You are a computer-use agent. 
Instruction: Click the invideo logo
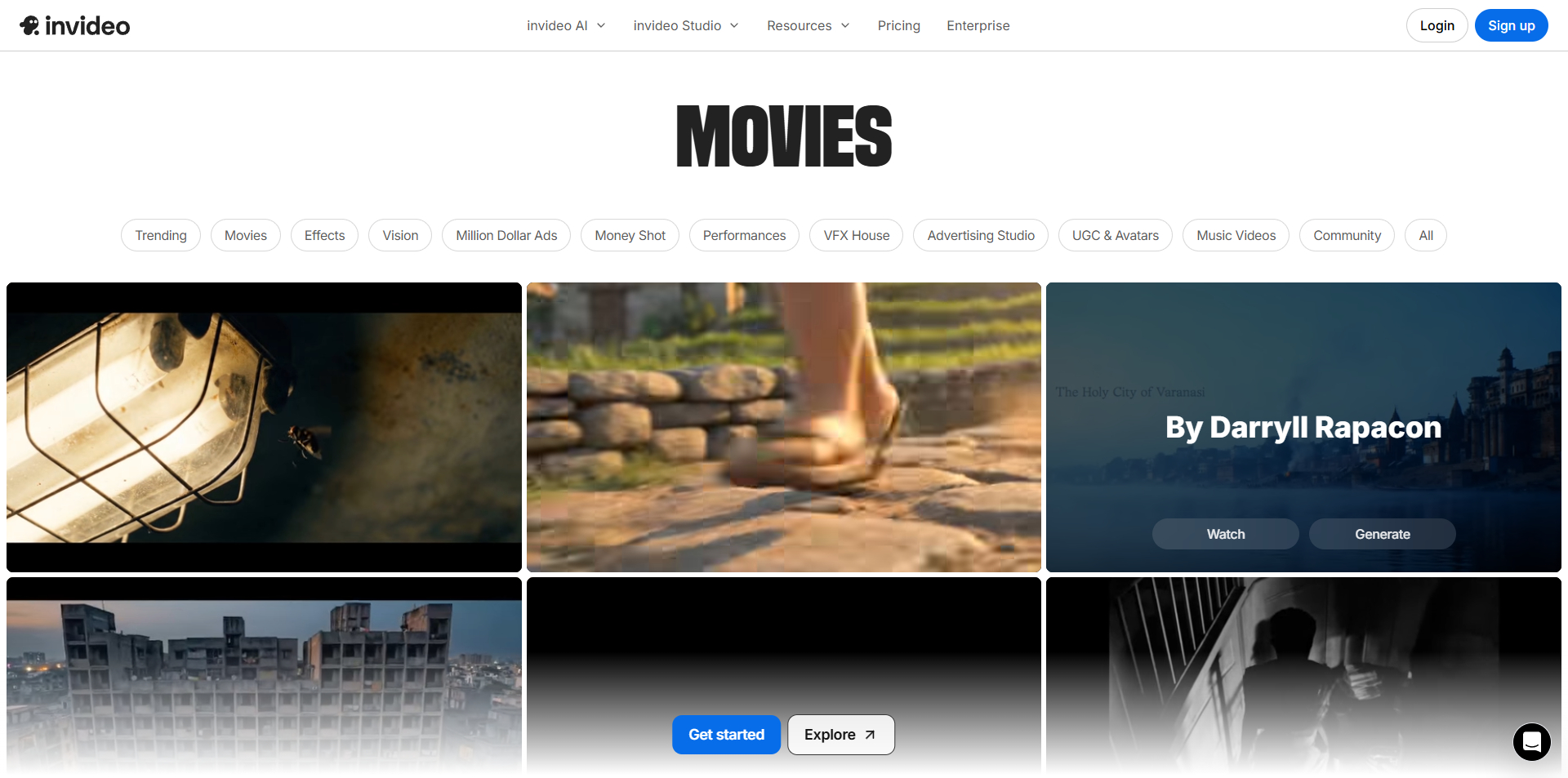tap(74, 25)
